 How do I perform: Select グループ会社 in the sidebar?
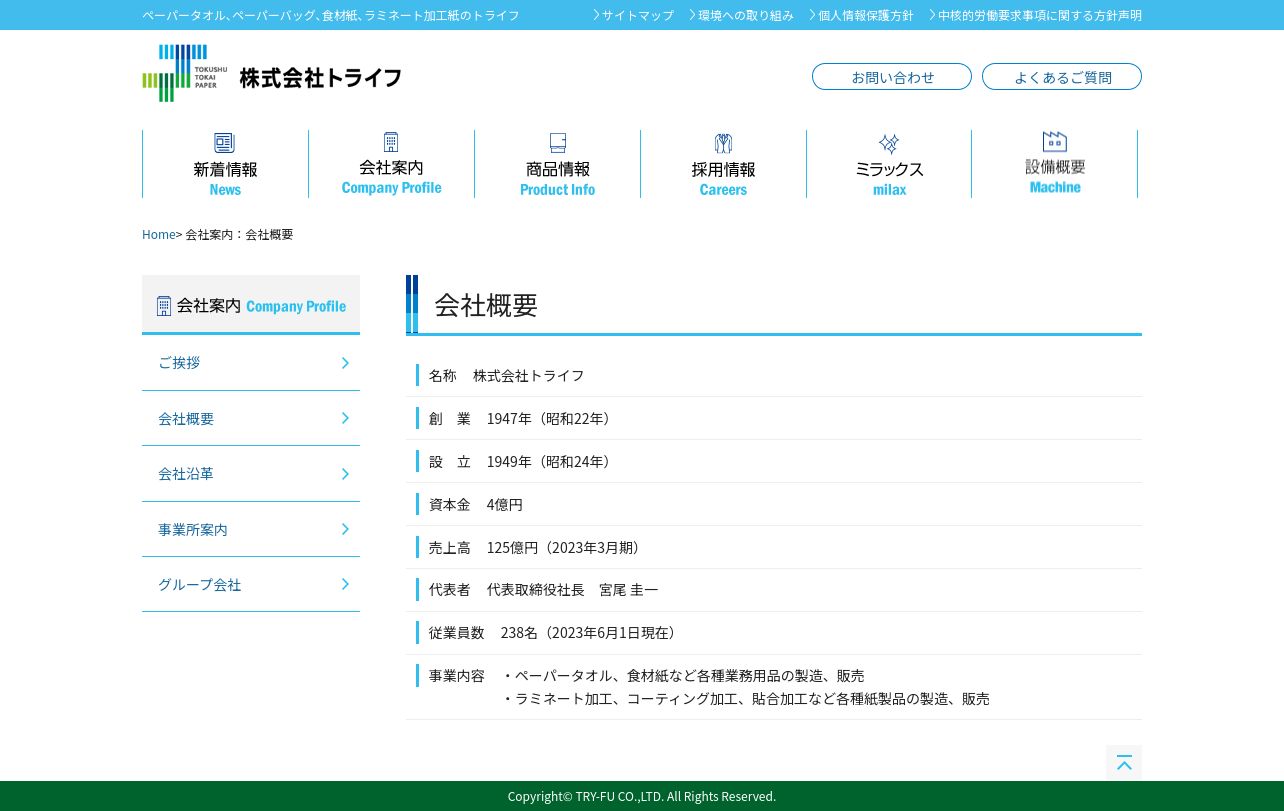(251, 584)
